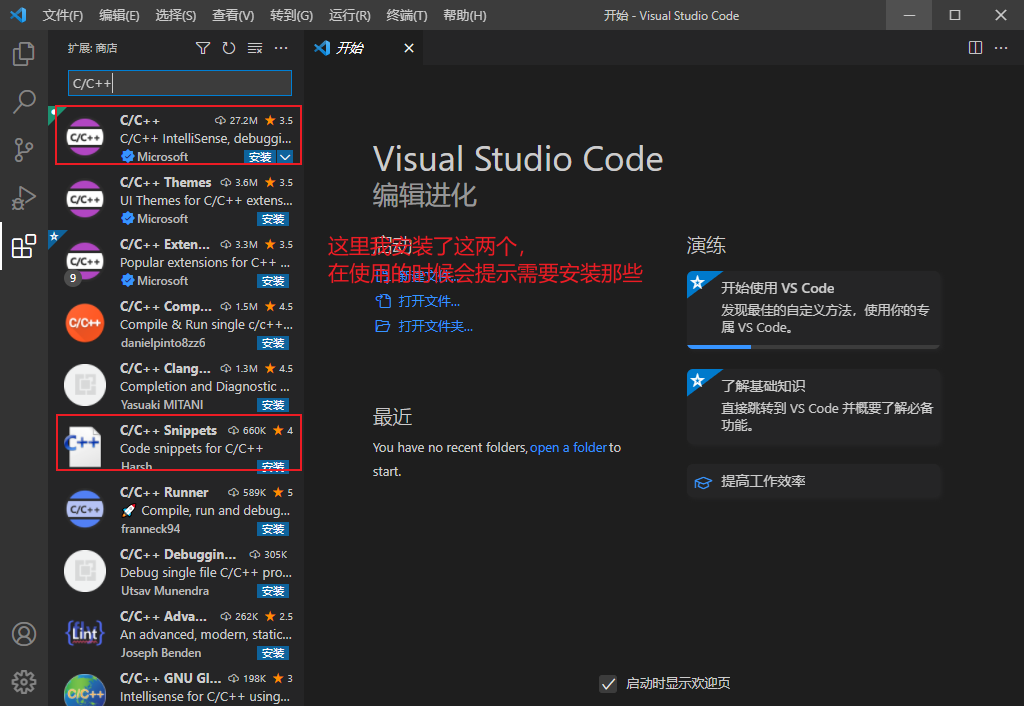Select the Harsh author name in Snippets row
1024x706 pixels.
pos(136,466)
